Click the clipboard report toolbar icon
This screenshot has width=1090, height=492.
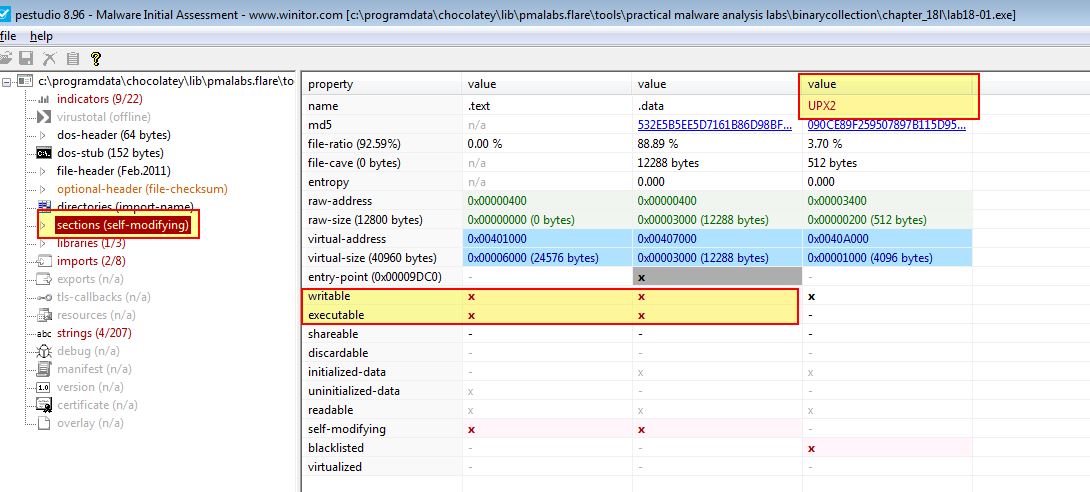tap(72, 58)
